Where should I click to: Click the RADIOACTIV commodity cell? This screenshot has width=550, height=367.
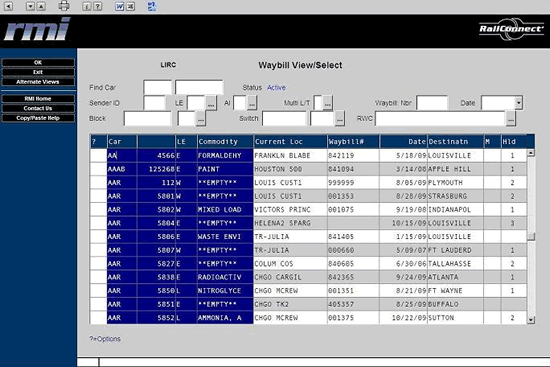tap(225, 277)
